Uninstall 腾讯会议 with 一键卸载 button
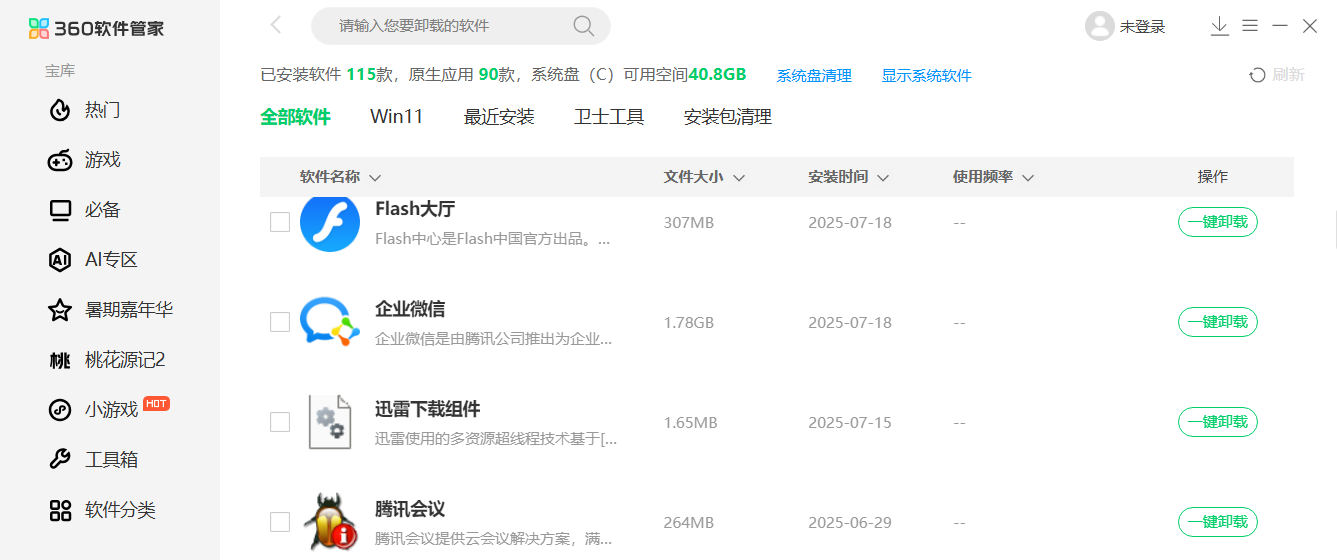This screenshot has height=560, width=1337. [1217, 522]
